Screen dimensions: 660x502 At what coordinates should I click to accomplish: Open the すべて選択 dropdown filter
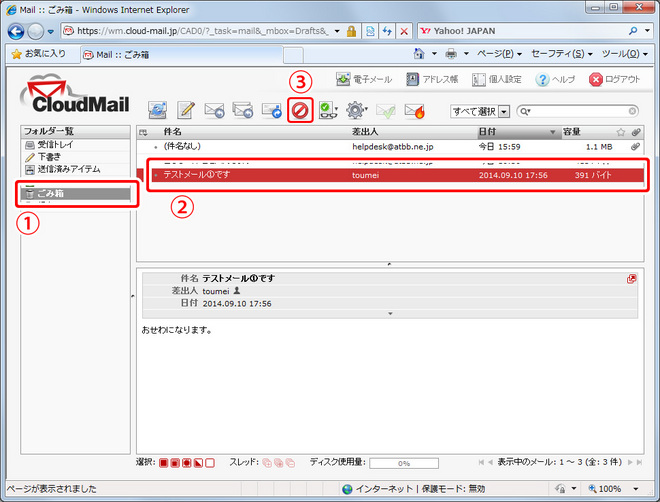click(x=480, y=111)
